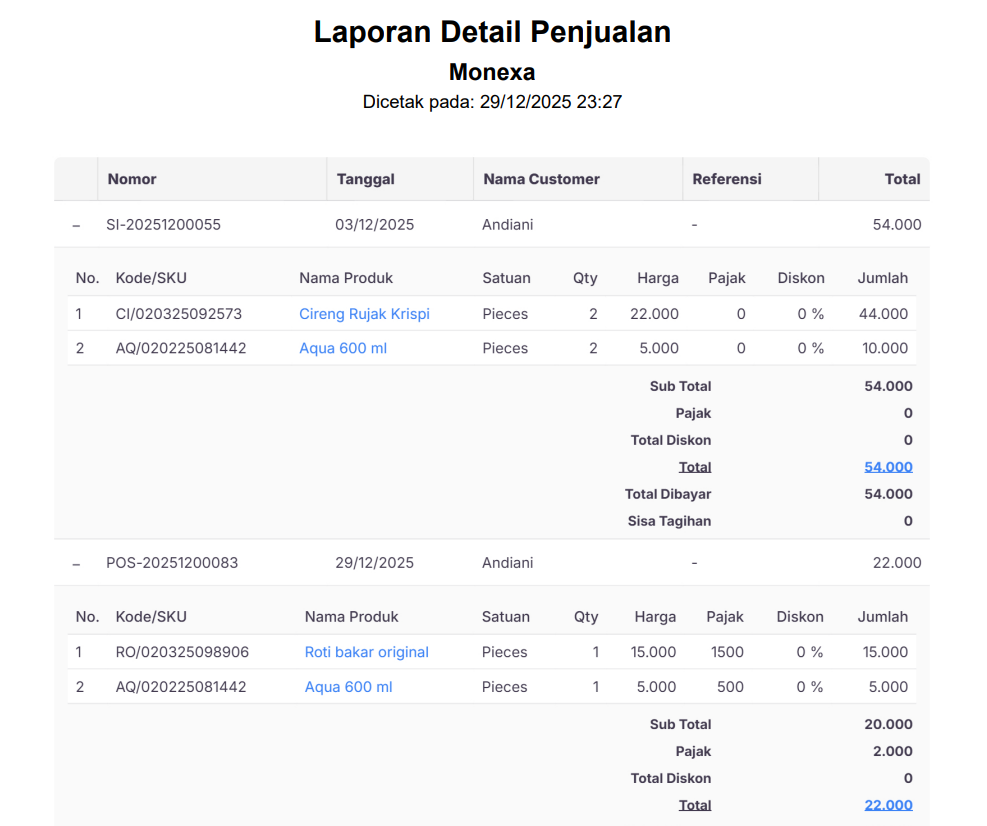Screen dimensions: 987x826
Task: Select transaction number POS-20251200083
Action: [x=172, y=563]
